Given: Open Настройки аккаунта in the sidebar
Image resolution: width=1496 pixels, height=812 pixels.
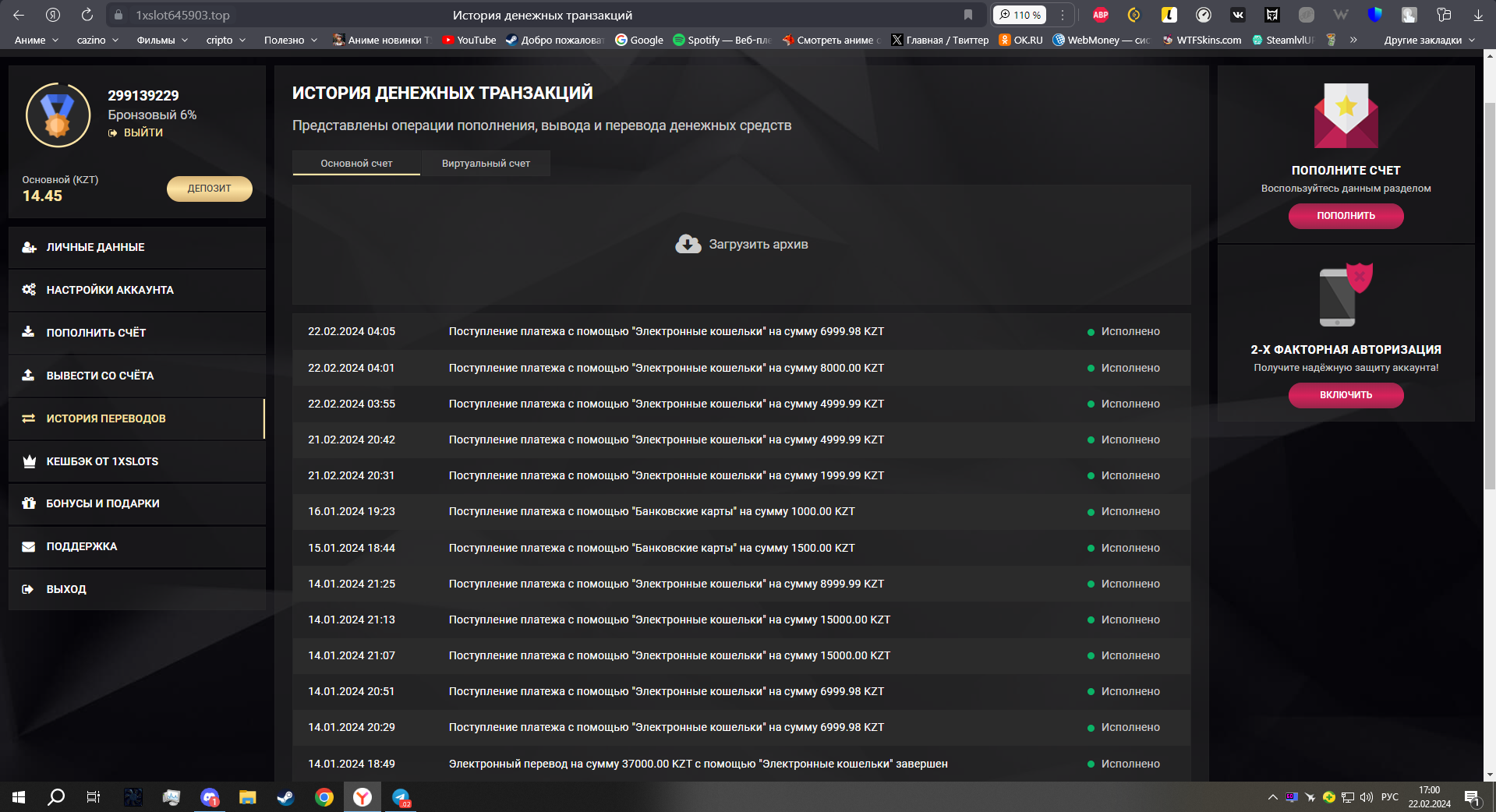Looking at the screenshot, I should click(137, 290).
